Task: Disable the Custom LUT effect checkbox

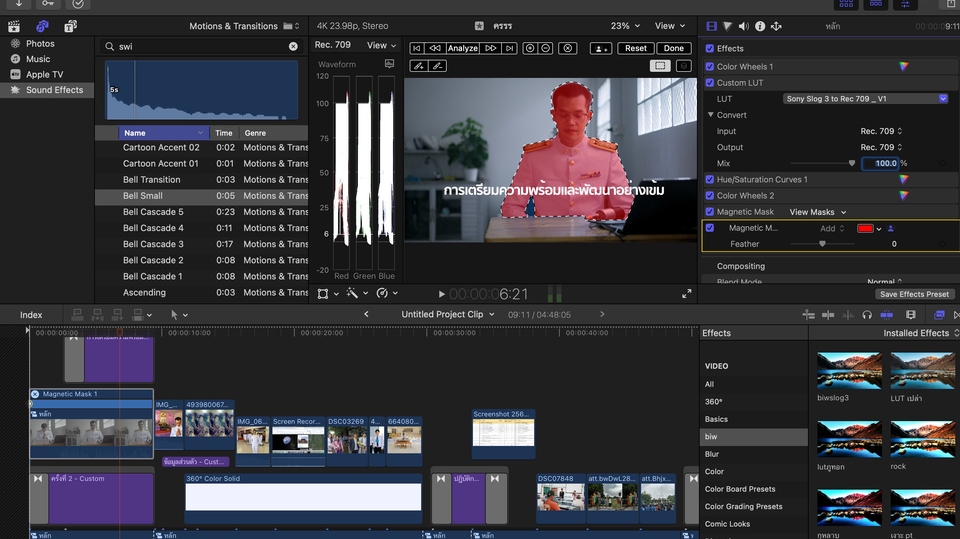Action: [710, 83]
